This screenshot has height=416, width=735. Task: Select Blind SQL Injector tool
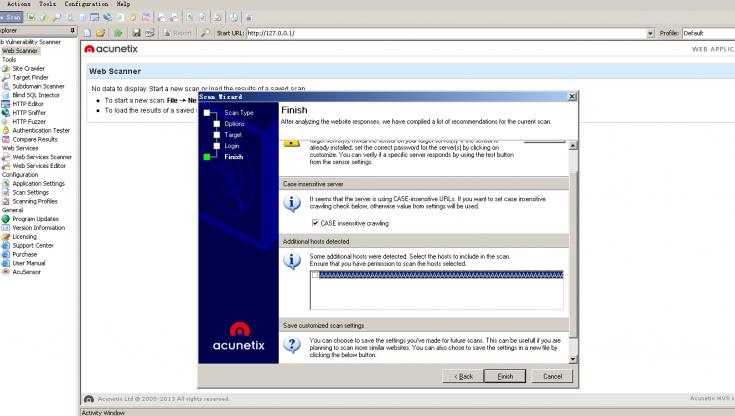(x=36, y=95)
